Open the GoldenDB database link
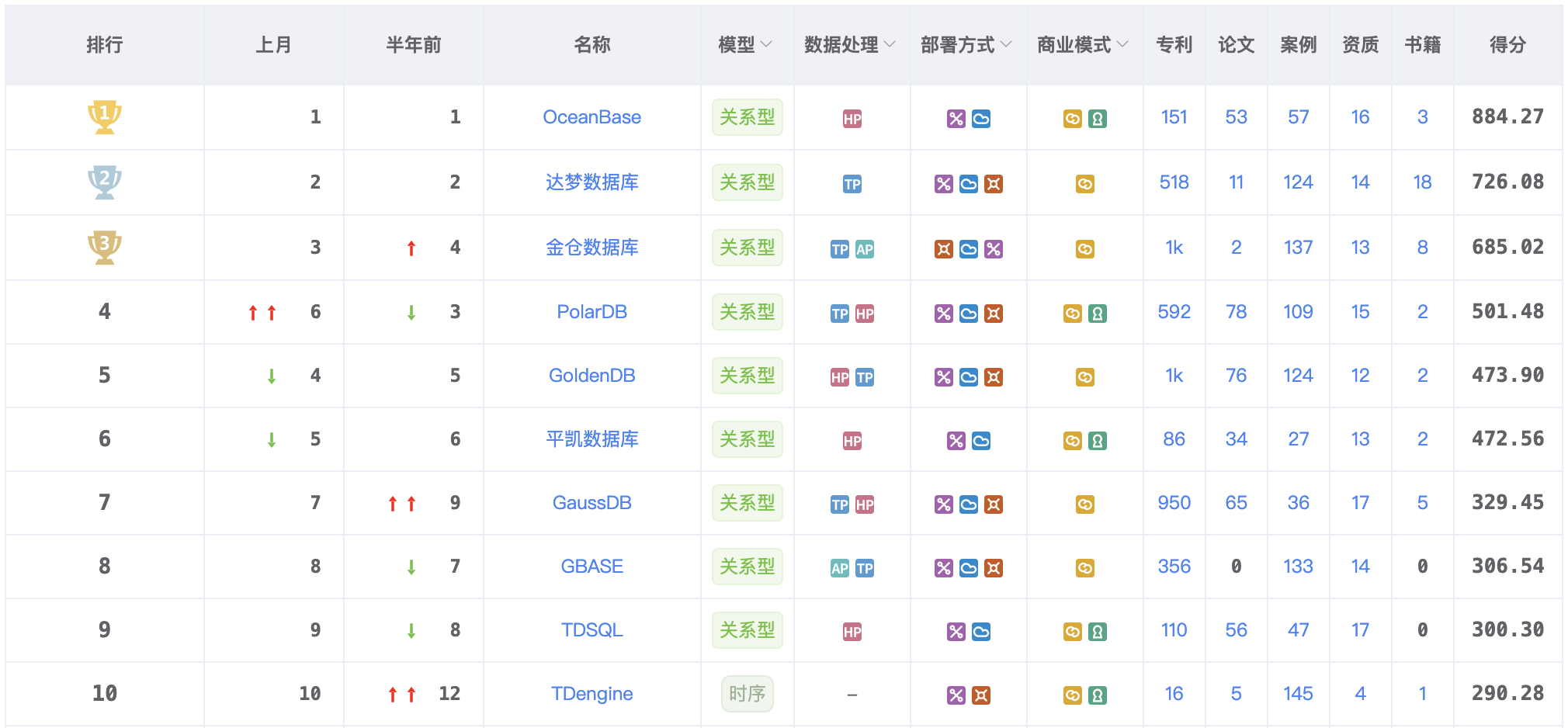1568x728 pixels. click(x=592, y=376)
